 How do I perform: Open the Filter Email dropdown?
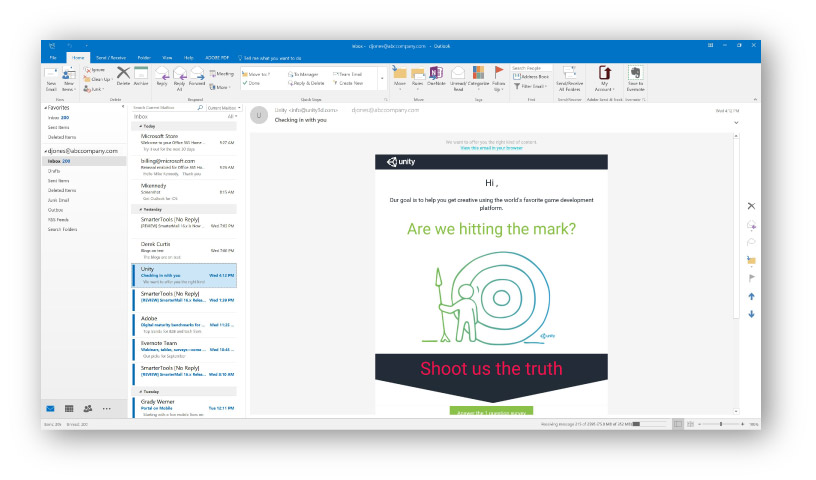point(530,86)
